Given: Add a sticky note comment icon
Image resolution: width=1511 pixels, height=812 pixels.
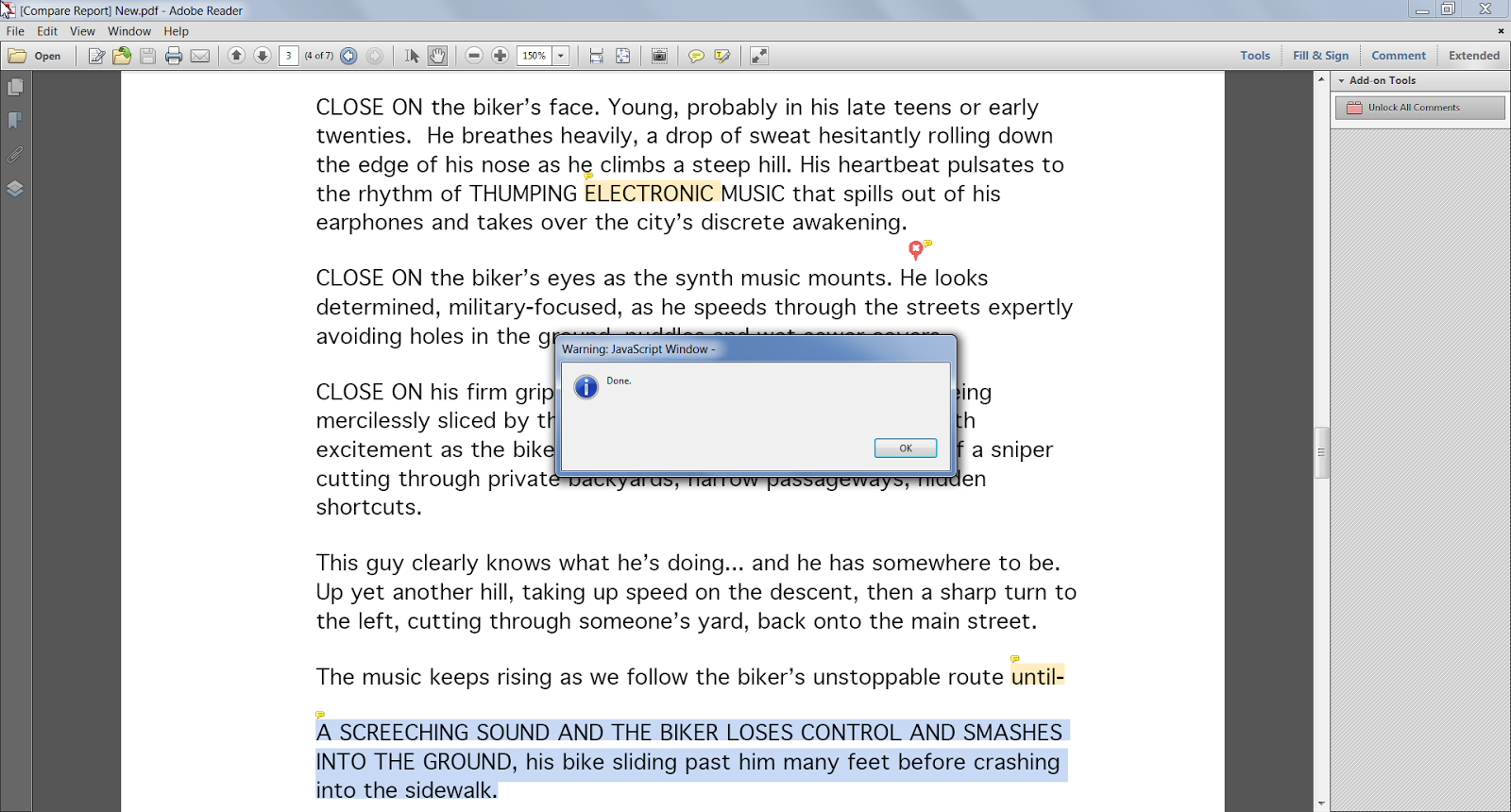Looking at the screenshot, I should point(696,56).
